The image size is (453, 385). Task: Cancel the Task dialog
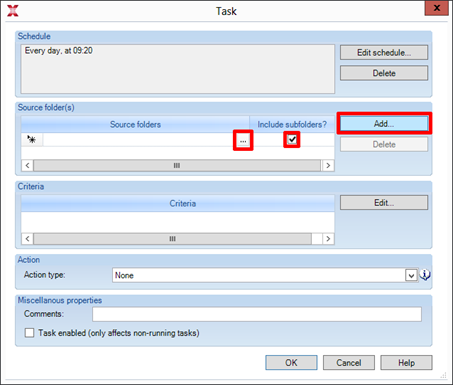coord(349,363)
